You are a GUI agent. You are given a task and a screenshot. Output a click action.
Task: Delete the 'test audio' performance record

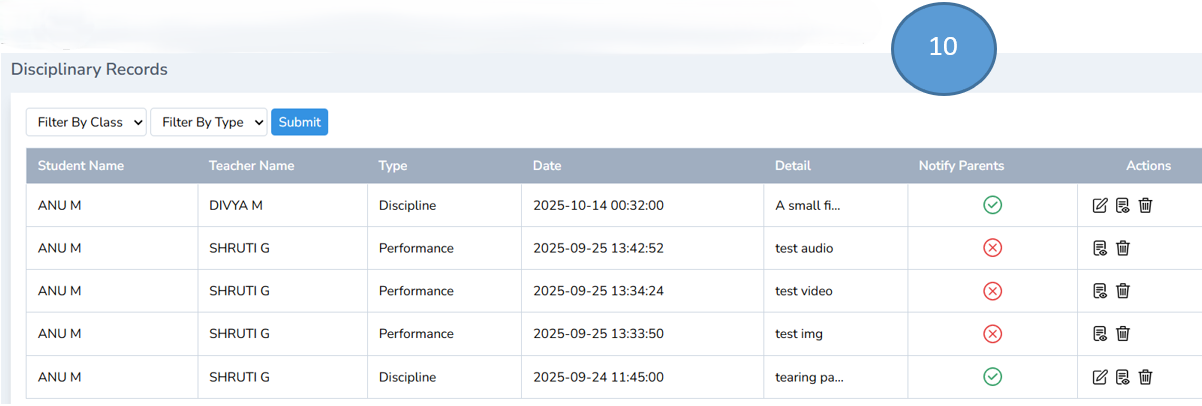1123,248
